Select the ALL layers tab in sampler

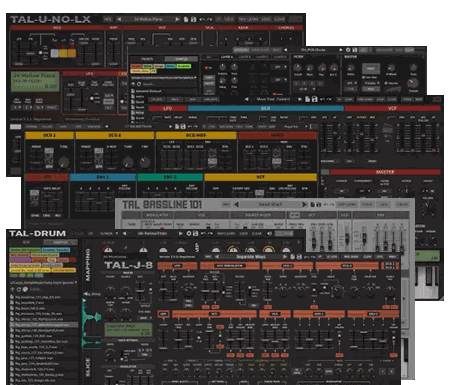[x=209, y=57]
